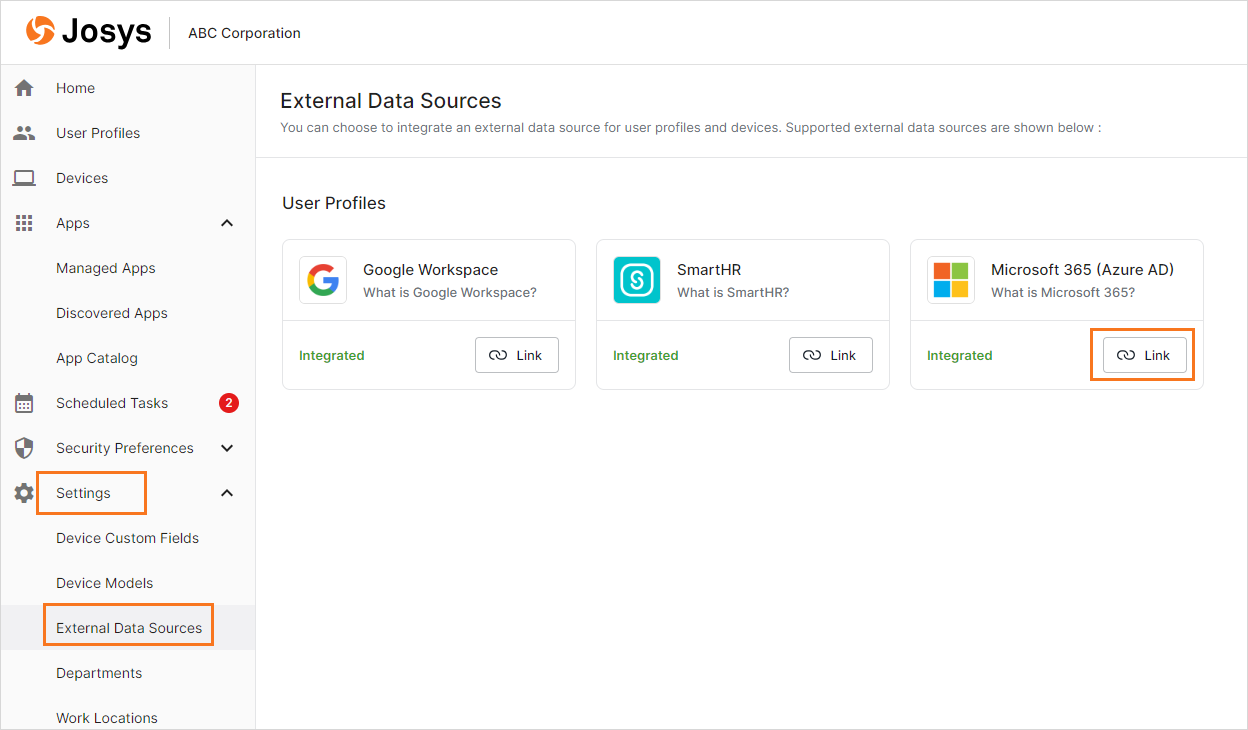Collapse the Settings section chevron
The height and width of the screenshot is (730, 1248).
point(227,493)
